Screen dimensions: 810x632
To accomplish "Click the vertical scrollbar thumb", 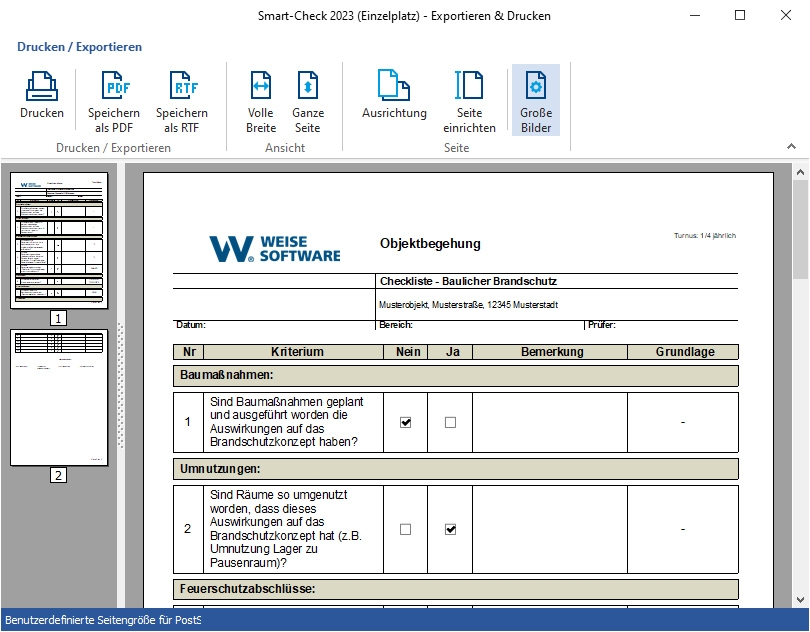I will point(800,230).
